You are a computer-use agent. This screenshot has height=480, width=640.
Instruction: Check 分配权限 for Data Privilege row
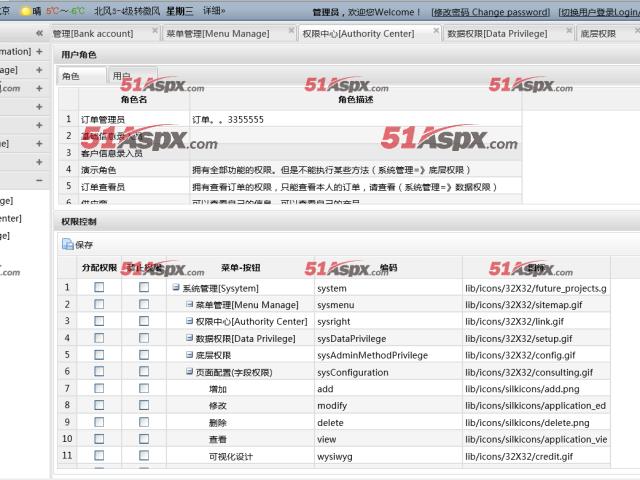pyautogui.click(x=99, y=338)
